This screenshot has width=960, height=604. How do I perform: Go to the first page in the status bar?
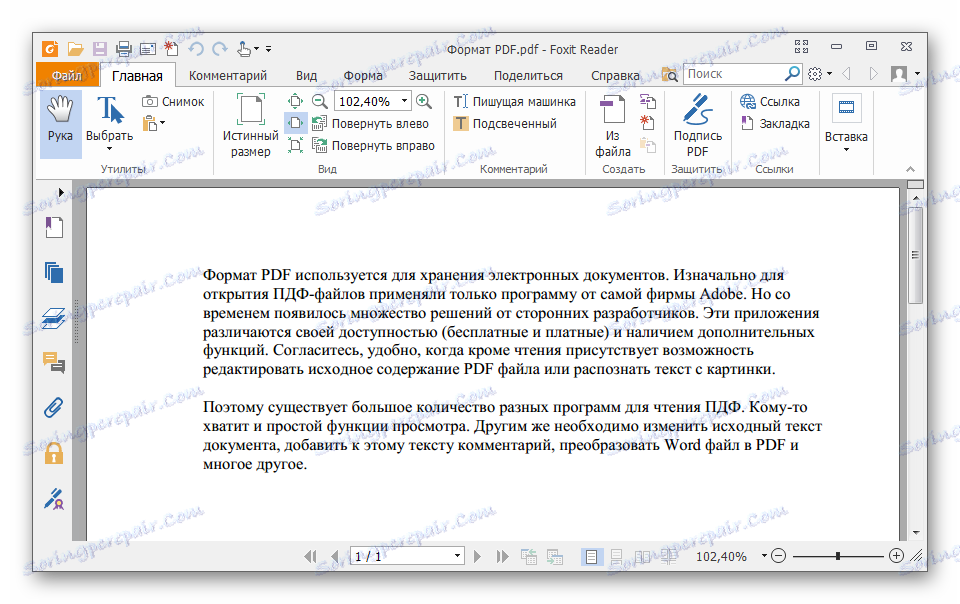tap(310, 556)
